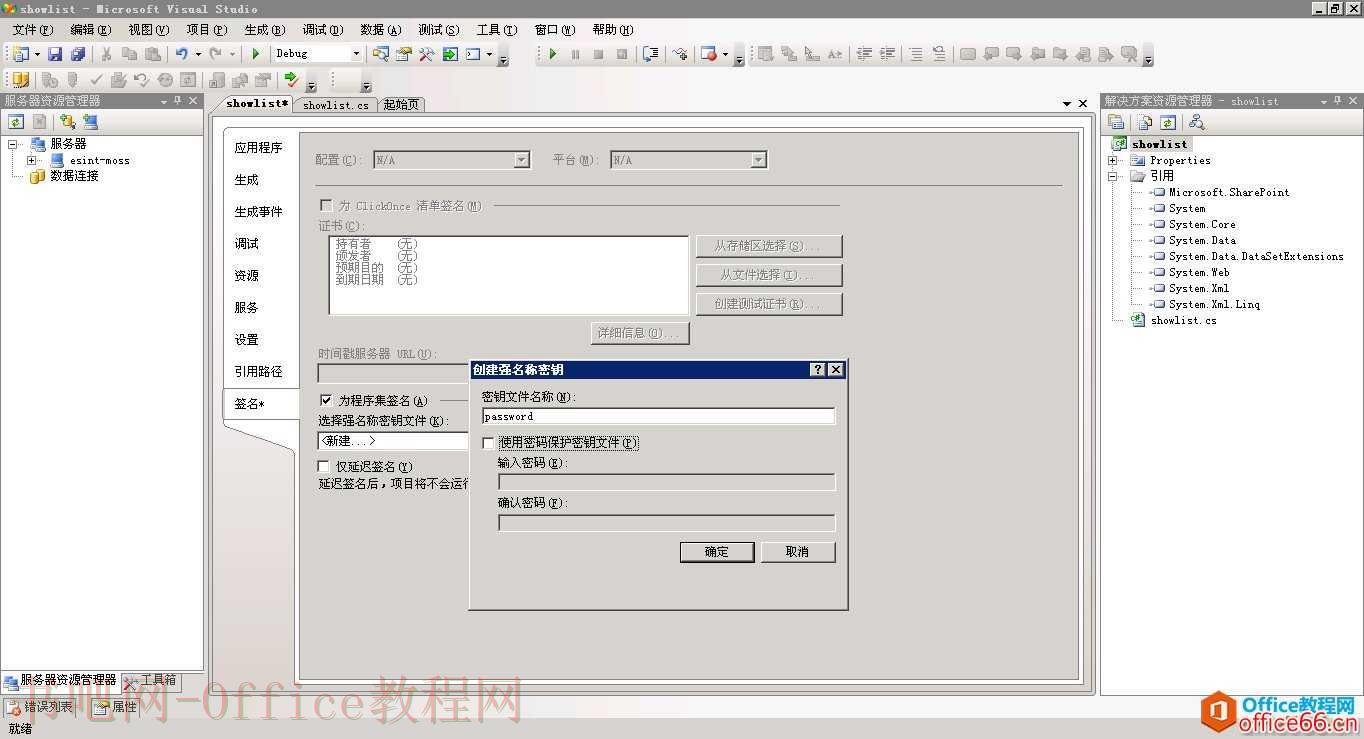Click 确定 OK button in key dialog

pos(717,552)
